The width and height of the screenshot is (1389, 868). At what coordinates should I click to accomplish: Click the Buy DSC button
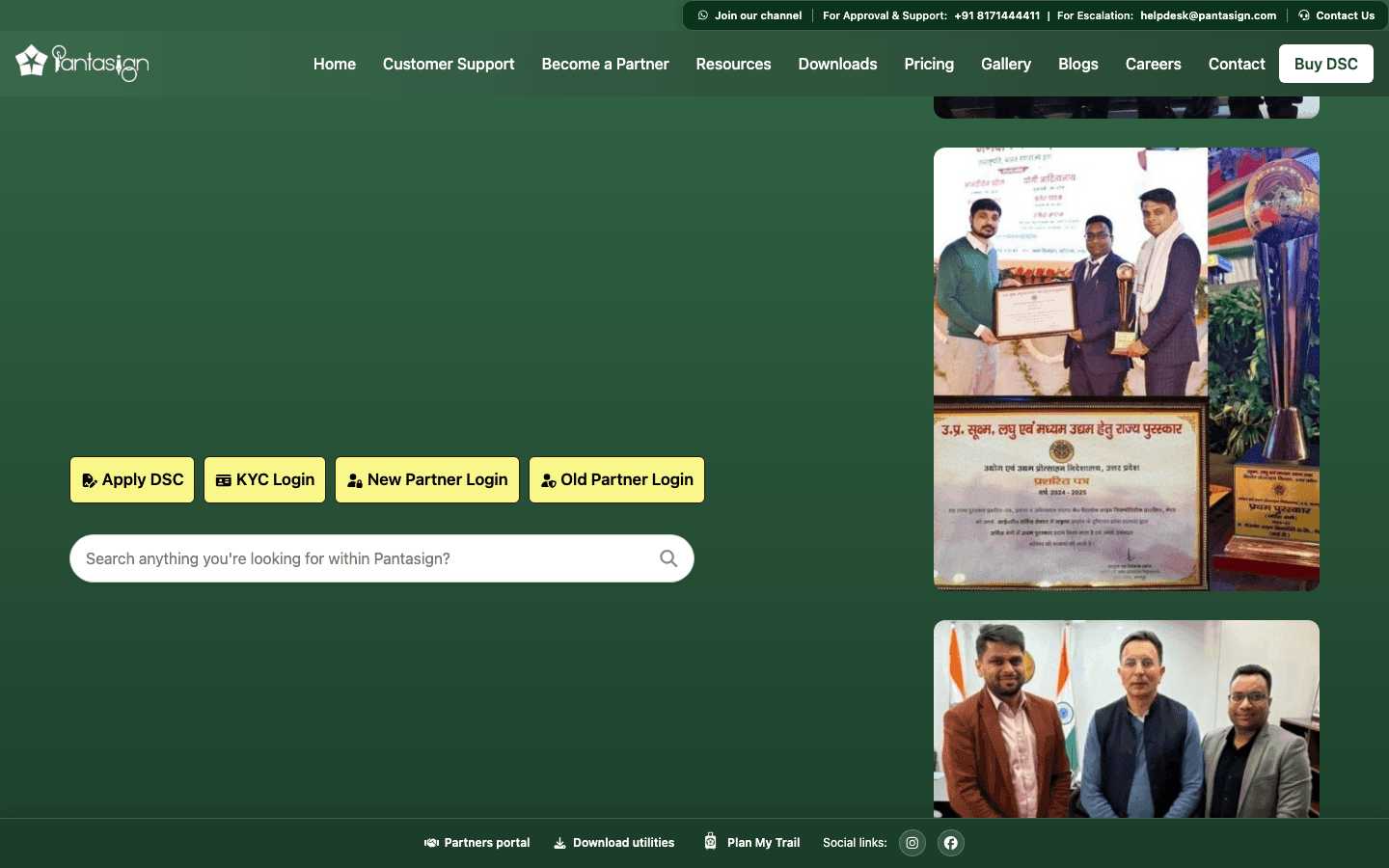[1326, 64]
